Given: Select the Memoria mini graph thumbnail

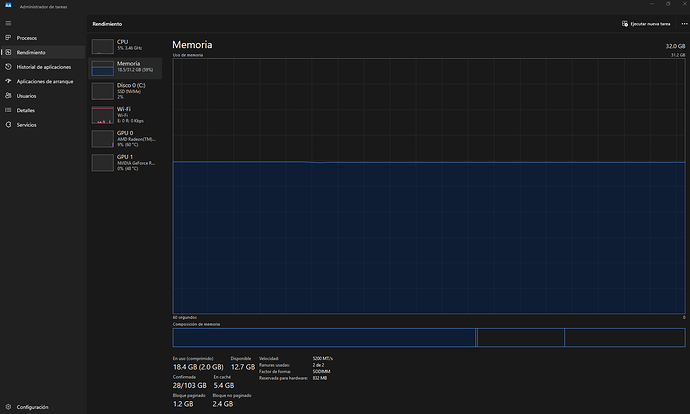Looking at the screenshot, I should point(103,68).
